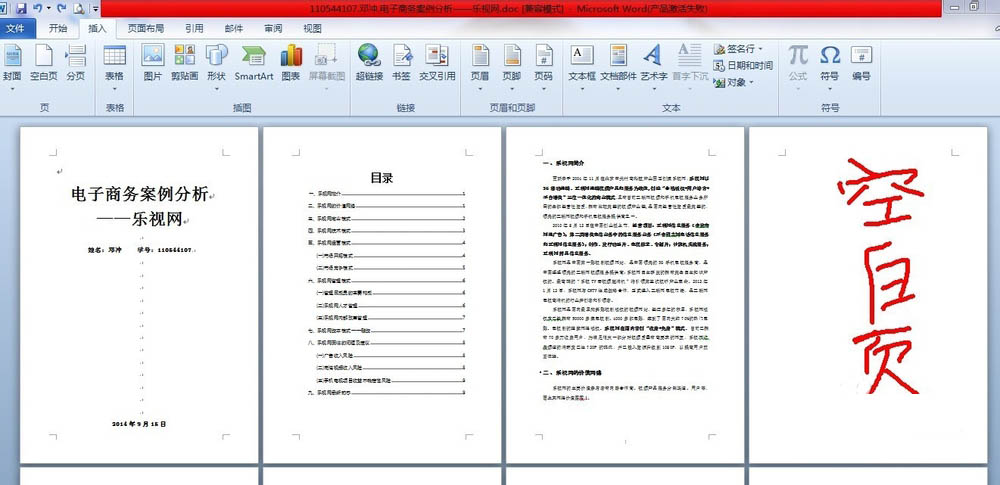The height and width of the screenshot is (485, 1000).
Task: Insert a hyperlink with 超链接
Action: [369, 63]
